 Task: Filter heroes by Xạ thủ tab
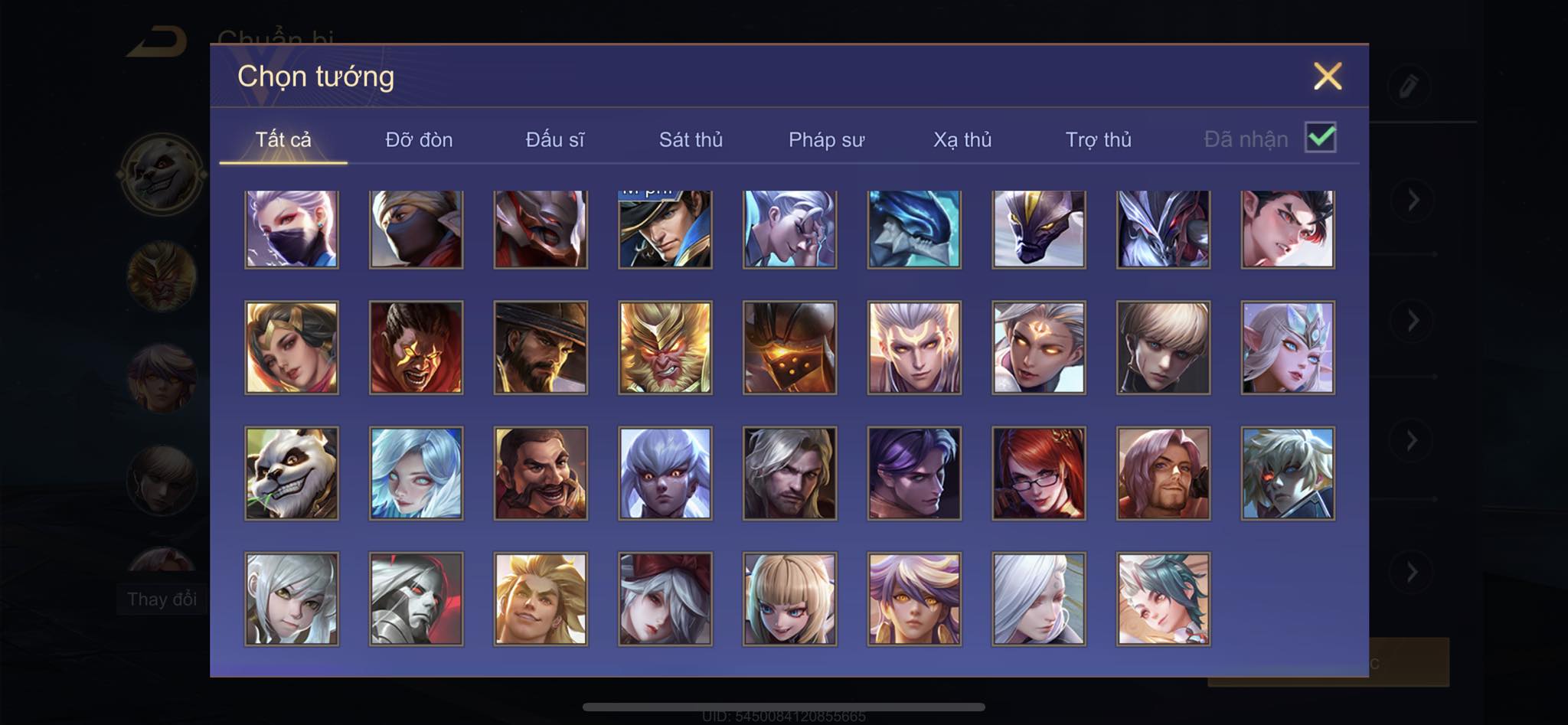tap(962, 139)
